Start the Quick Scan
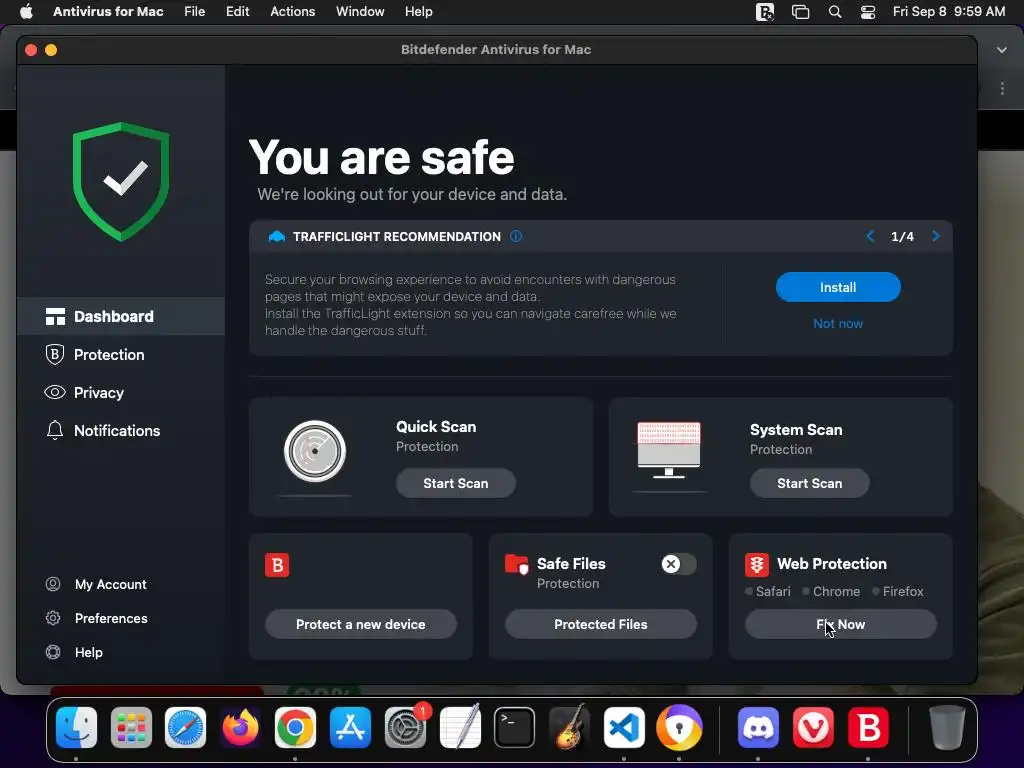 click(456, 483)
